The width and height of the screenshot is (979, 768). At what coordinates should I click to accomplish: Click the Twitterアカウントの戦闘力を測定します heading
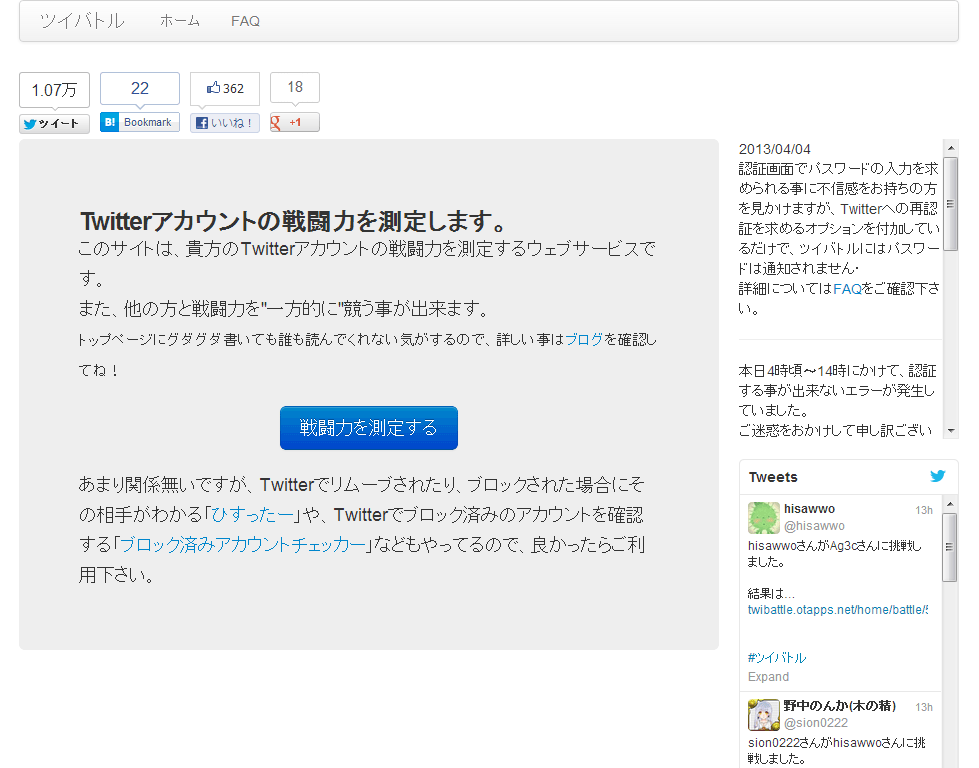(293, 221)
